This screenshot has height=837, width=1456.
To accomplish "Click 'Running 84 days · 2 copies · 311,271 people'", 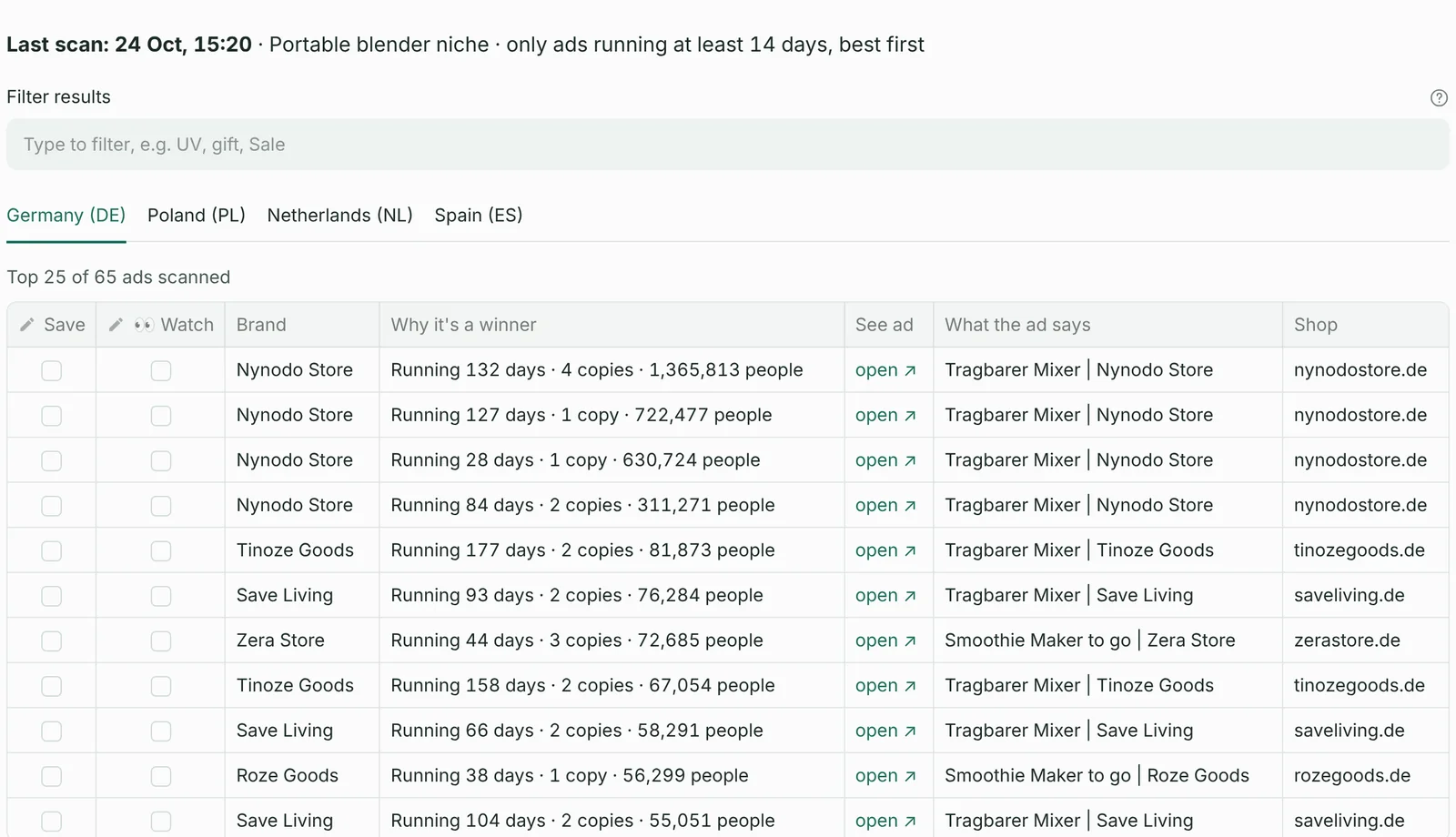I will pyautogui.click(x=582, y=506).
